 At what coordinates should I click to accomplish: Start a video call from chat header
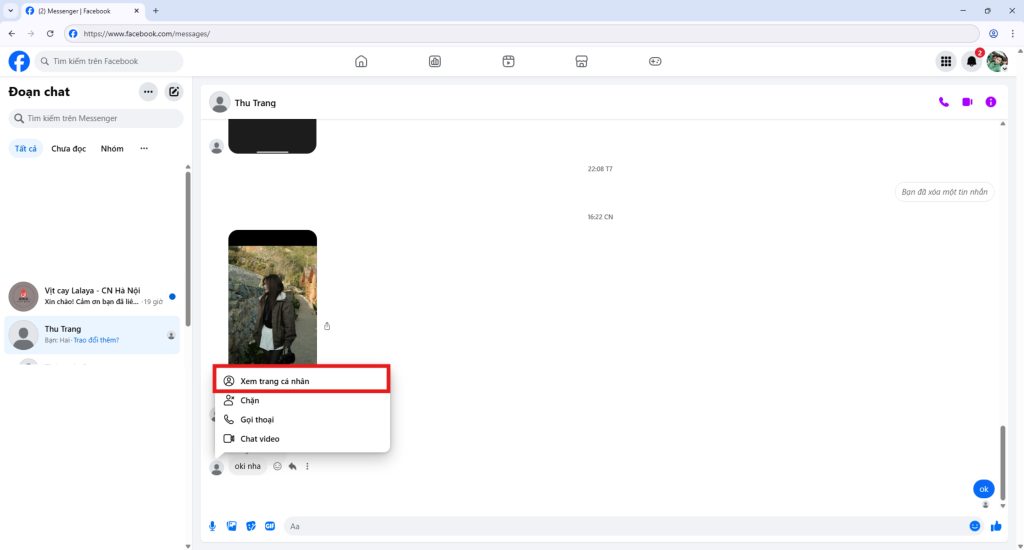point(967,102)
